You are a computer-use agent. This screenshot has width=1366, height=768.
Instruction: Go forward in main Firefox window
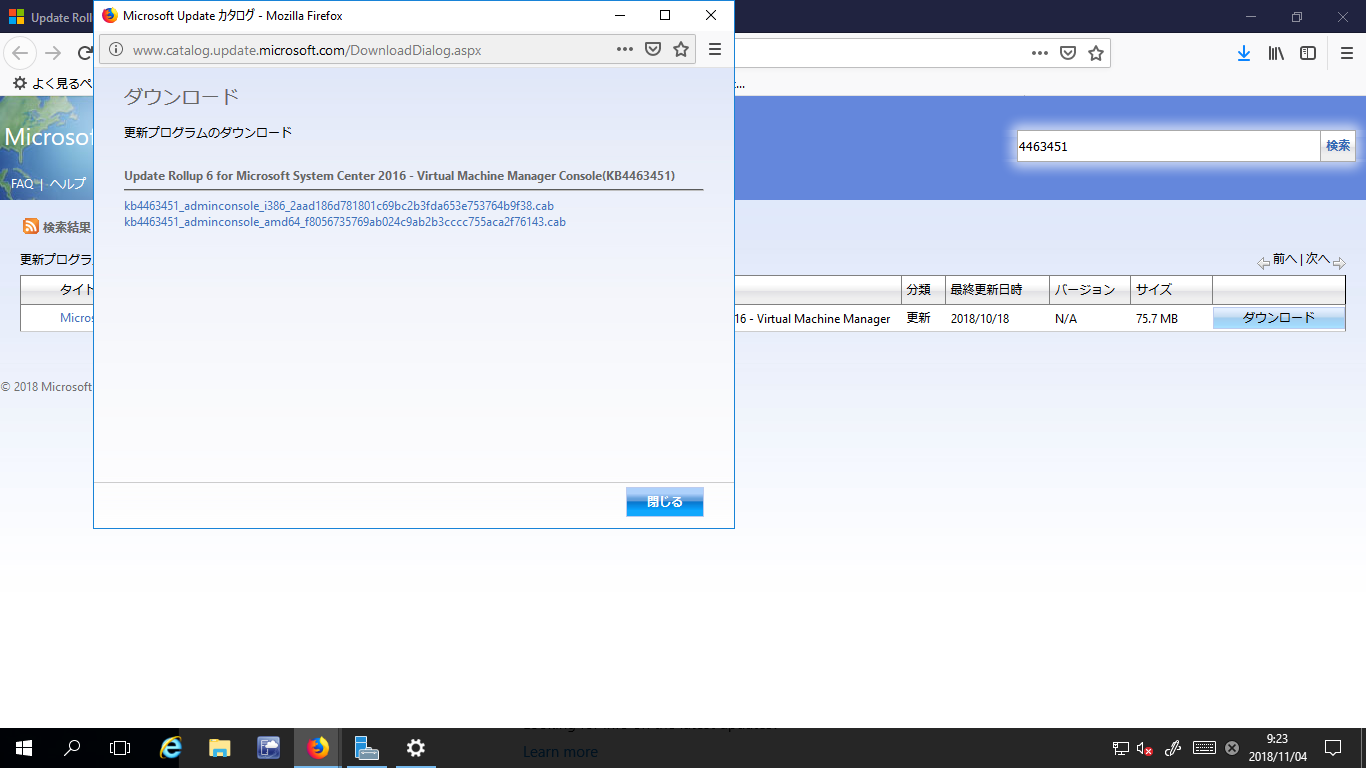tap(53, 53)
